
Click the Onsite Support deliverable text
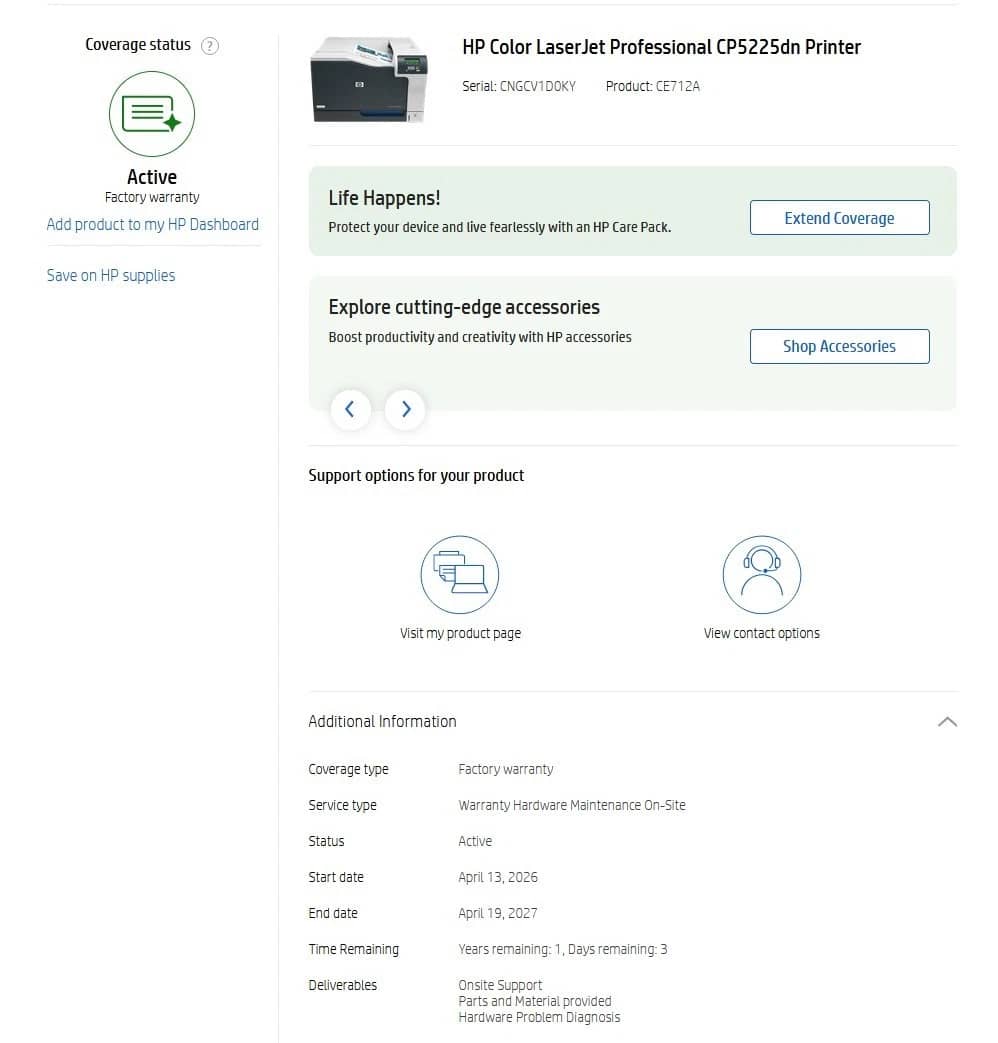click(x=500, y=985)
